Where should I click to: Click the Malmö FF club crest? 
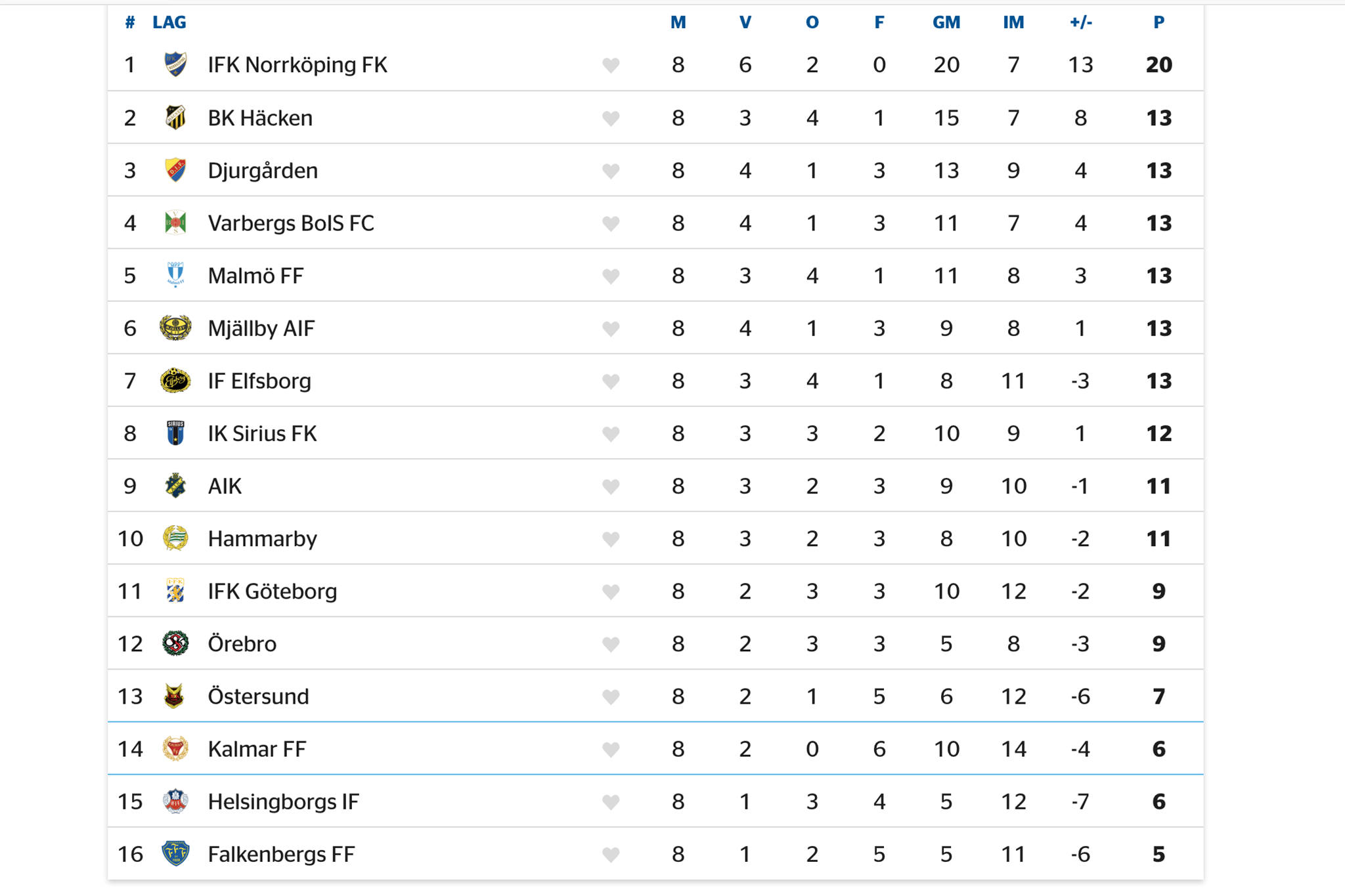175,275
